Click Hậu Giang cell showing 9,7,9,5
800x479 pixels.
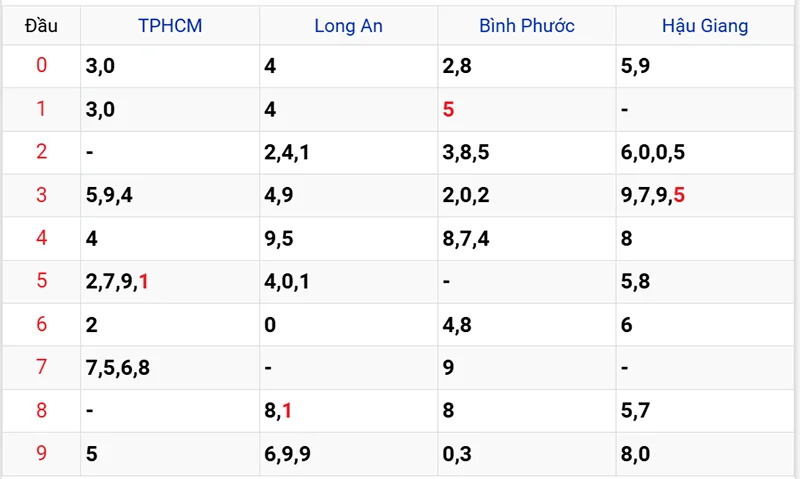tap(653, 195)
